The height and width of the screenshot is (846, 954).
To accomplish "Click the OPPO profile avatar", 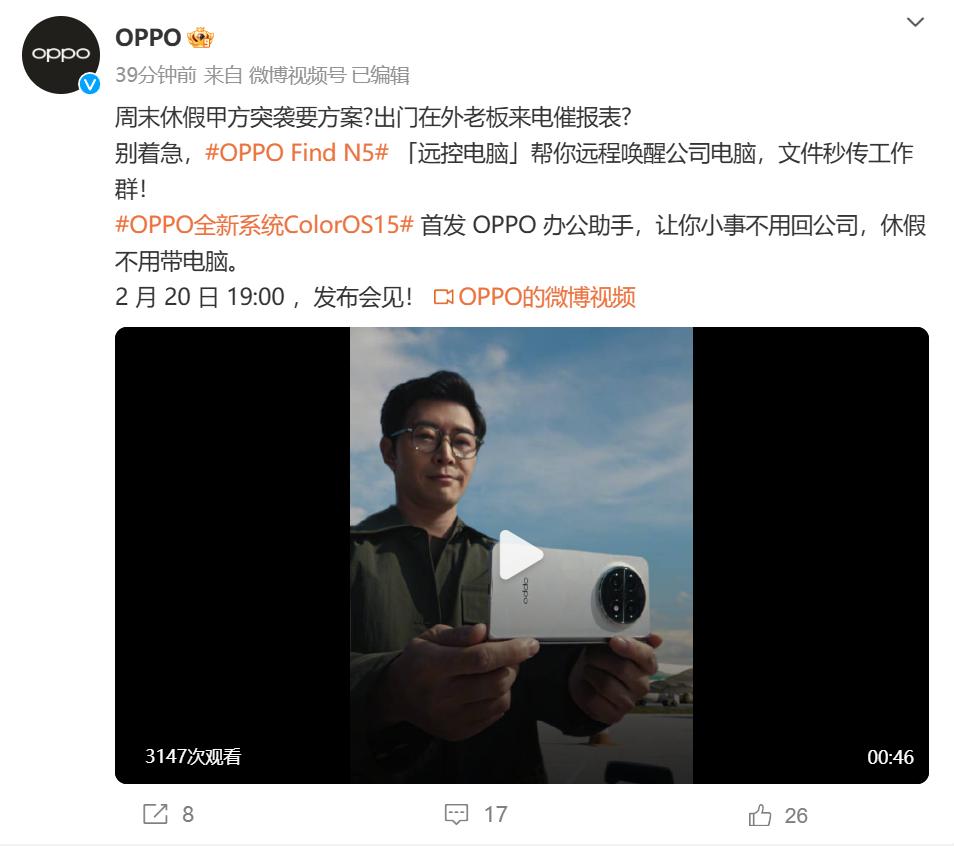I will pos(61,55).
